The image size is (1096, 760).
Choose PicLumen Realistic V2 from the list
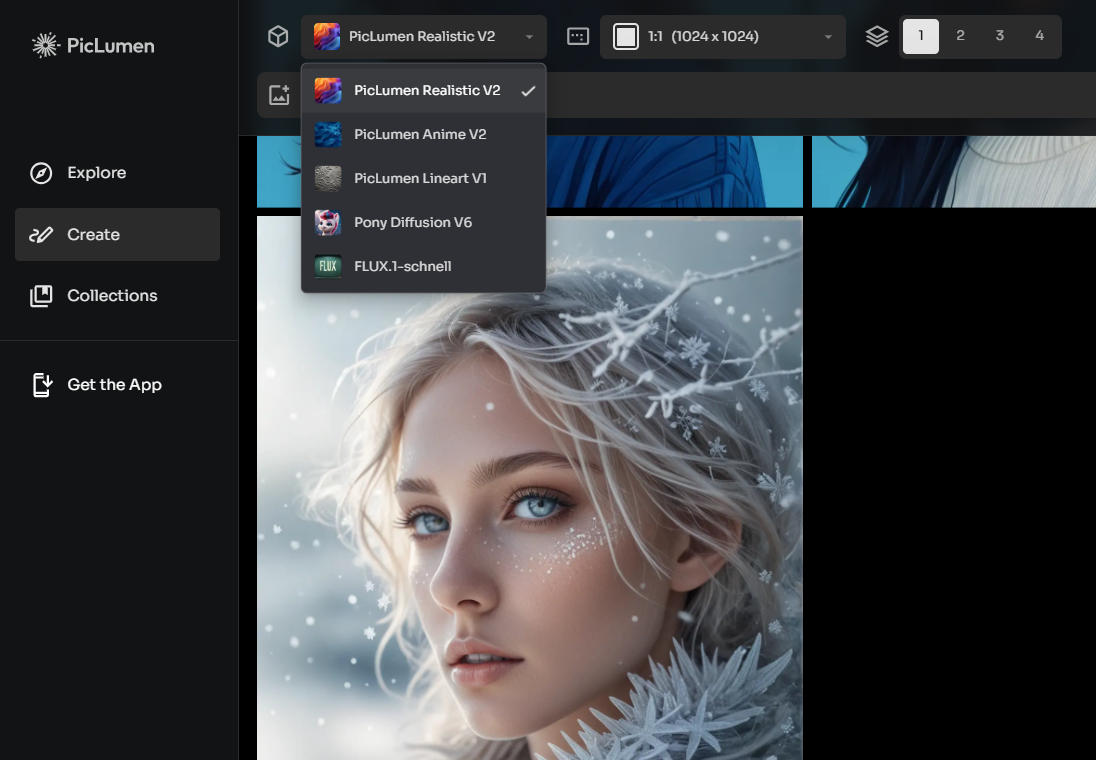click(424, 90)
